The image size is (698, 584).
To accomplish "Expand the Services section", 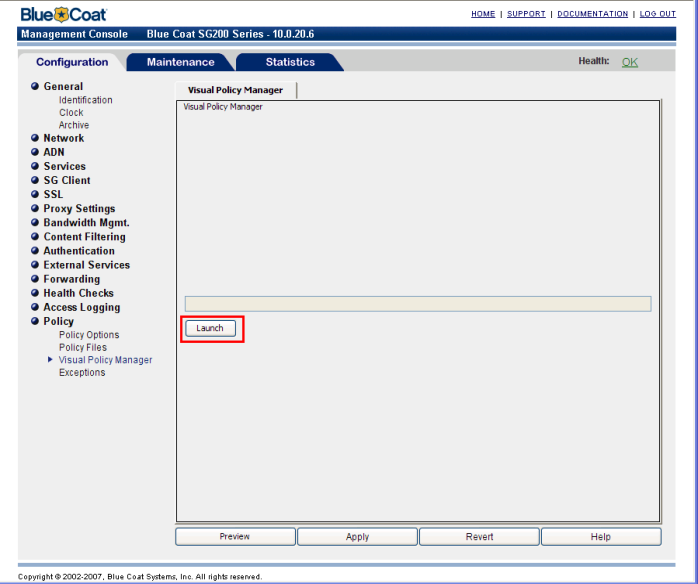I will 65,166.
